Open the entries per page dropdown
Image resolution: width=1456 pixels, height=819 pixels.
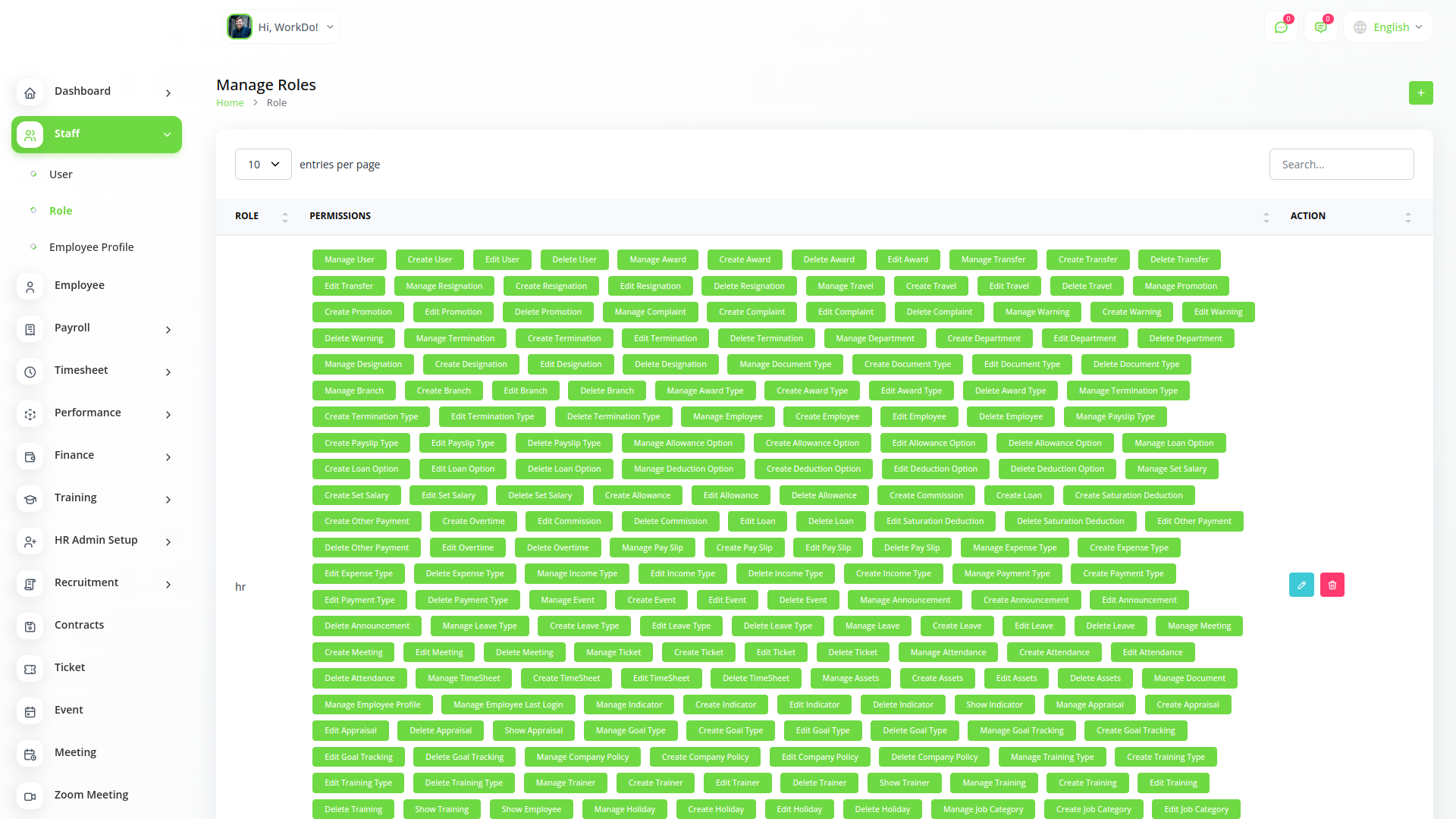(263, 164)
